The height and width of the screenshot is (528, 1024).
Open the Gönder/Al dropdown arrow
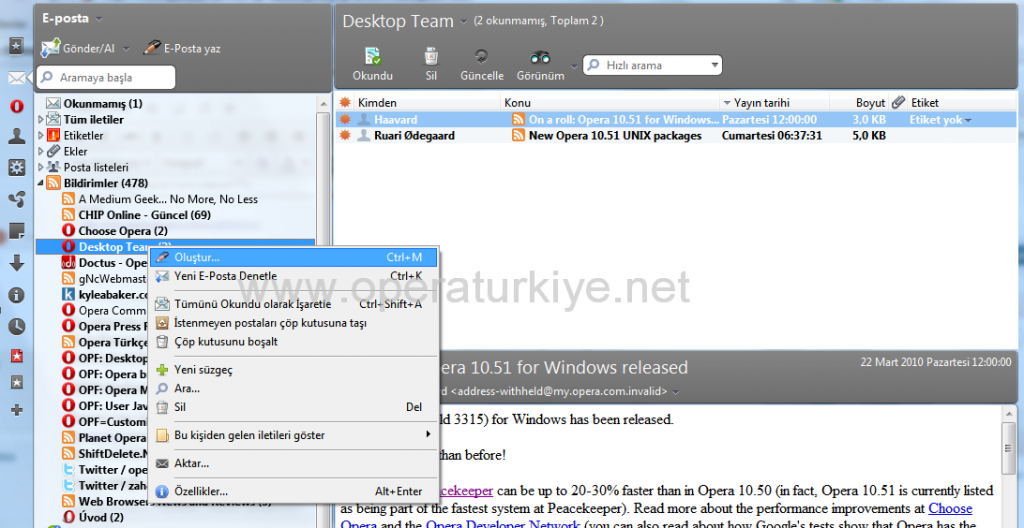(126, 49)
